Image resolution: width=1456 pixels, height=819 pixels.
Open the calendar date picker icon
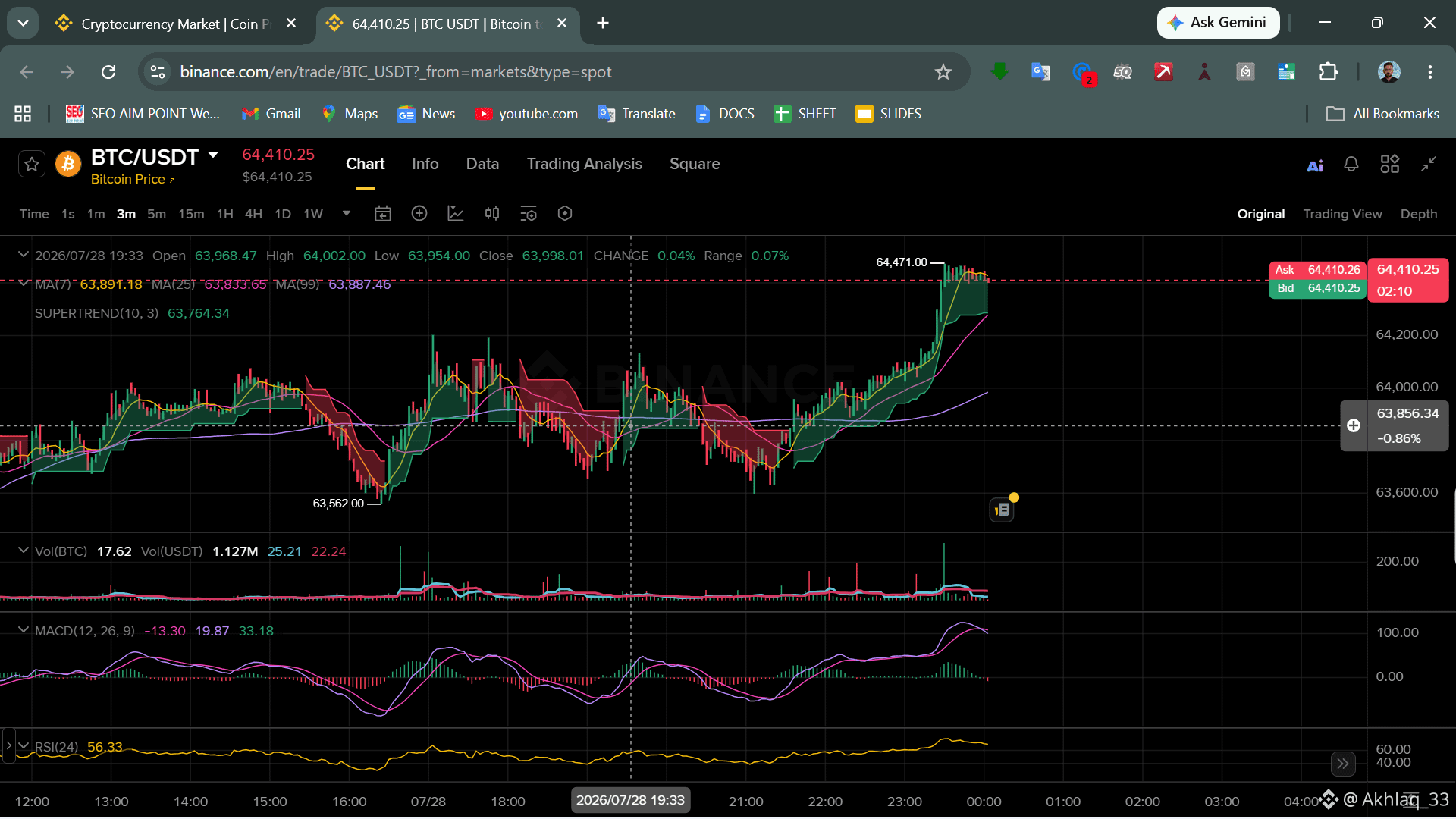(x=383, y=214)
